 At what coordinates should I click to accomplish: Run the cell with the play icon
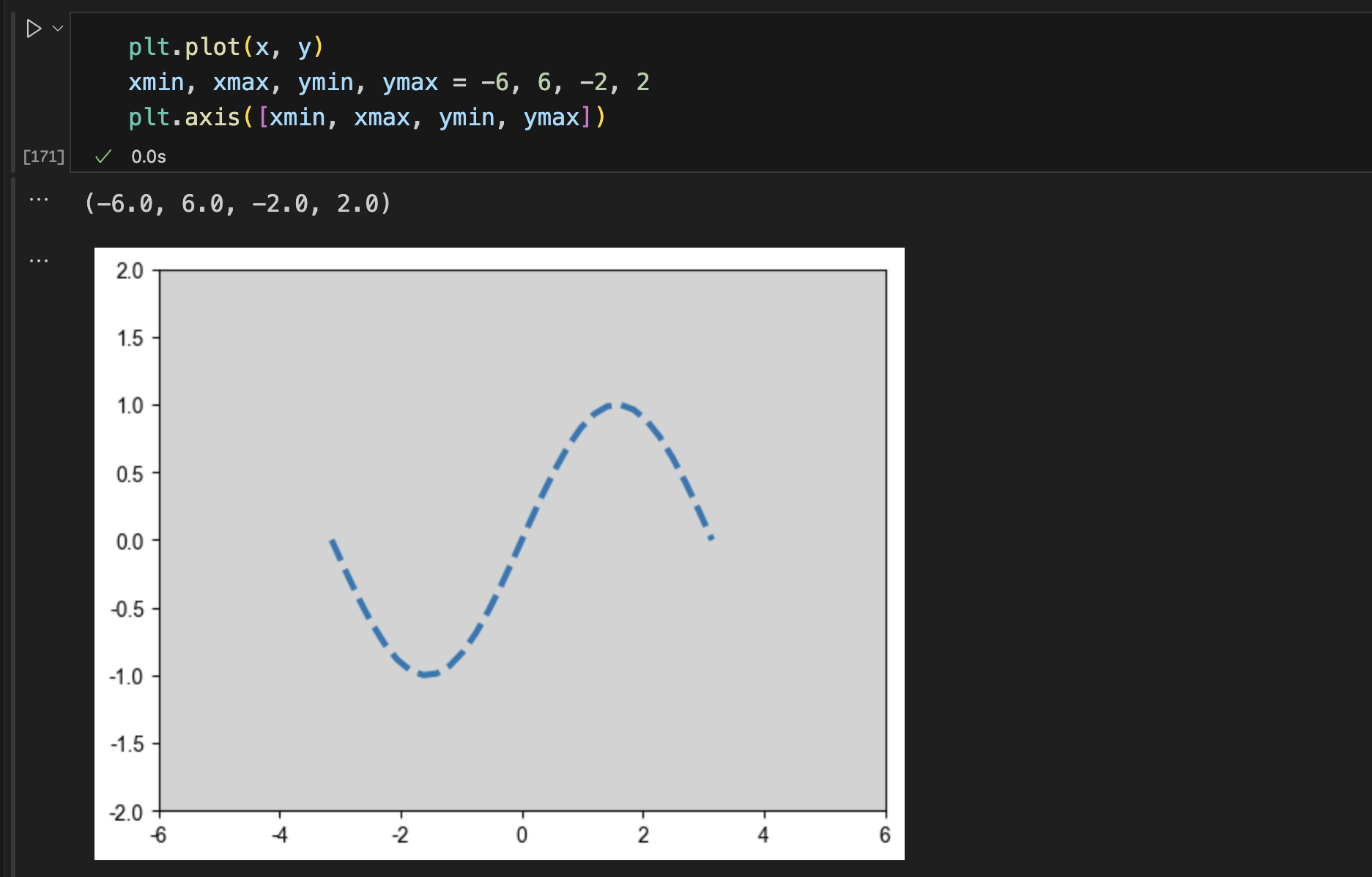(x=33, y=29)
